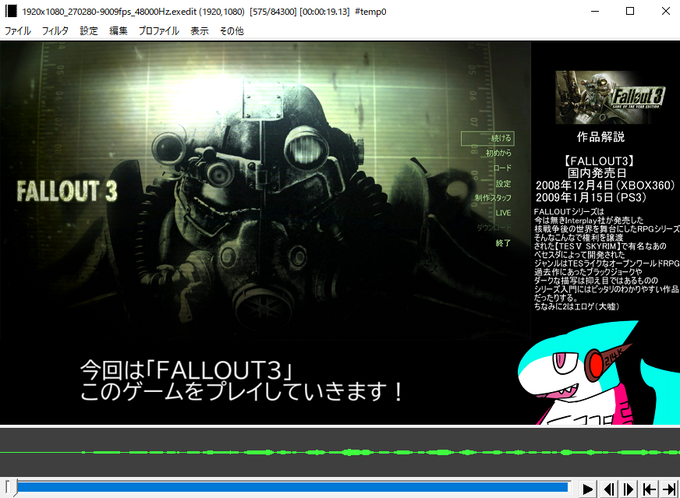This screenshot has height=498, width=680.
Task: Click 続ける in the game menu
Action: click(x=488, y=138)
